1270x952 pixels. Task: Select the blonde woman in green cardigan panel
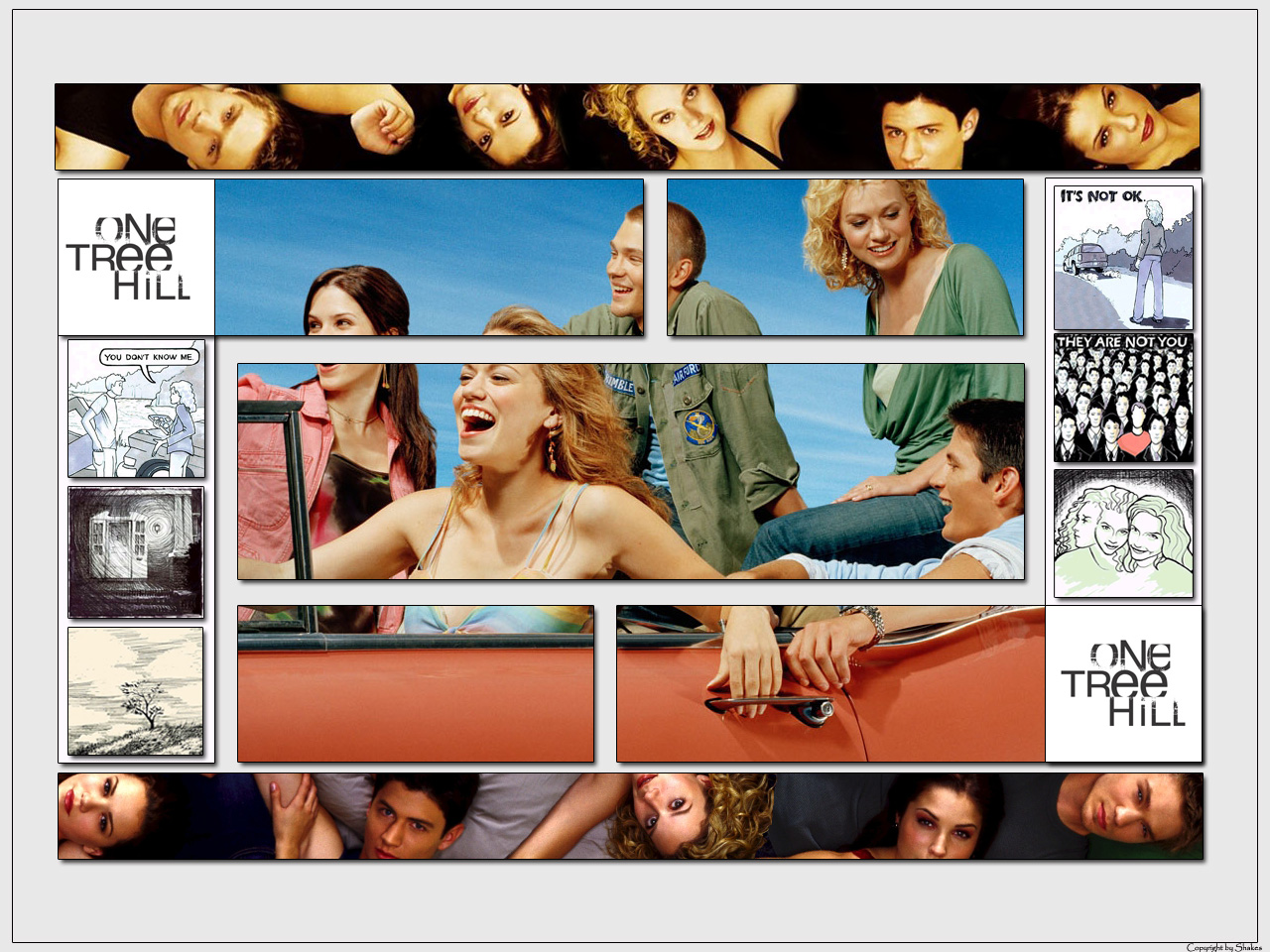pyautogui.click(x=845, y=257)
